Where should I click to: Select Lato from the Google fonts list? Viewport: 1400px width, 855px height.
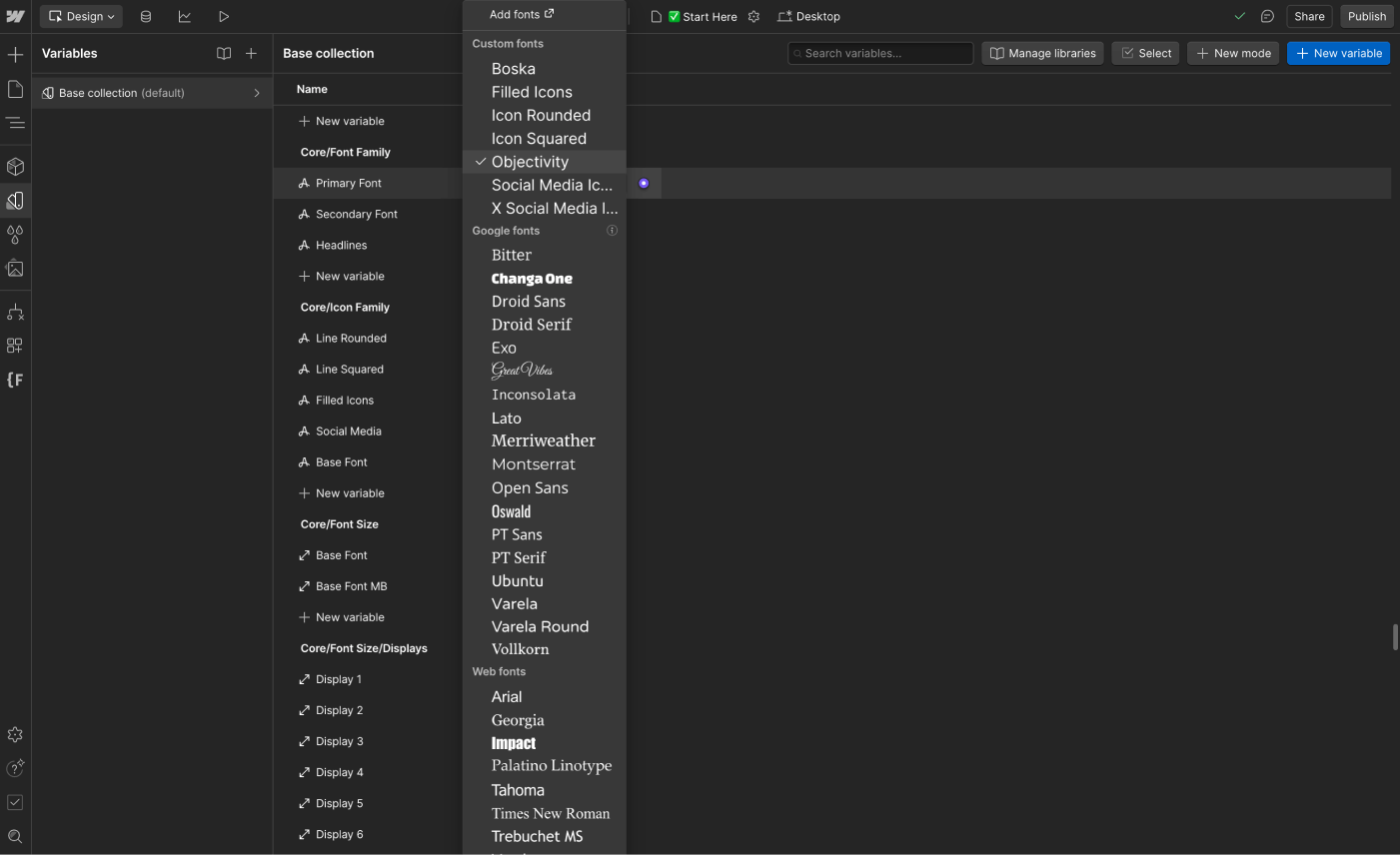(506, 418)
